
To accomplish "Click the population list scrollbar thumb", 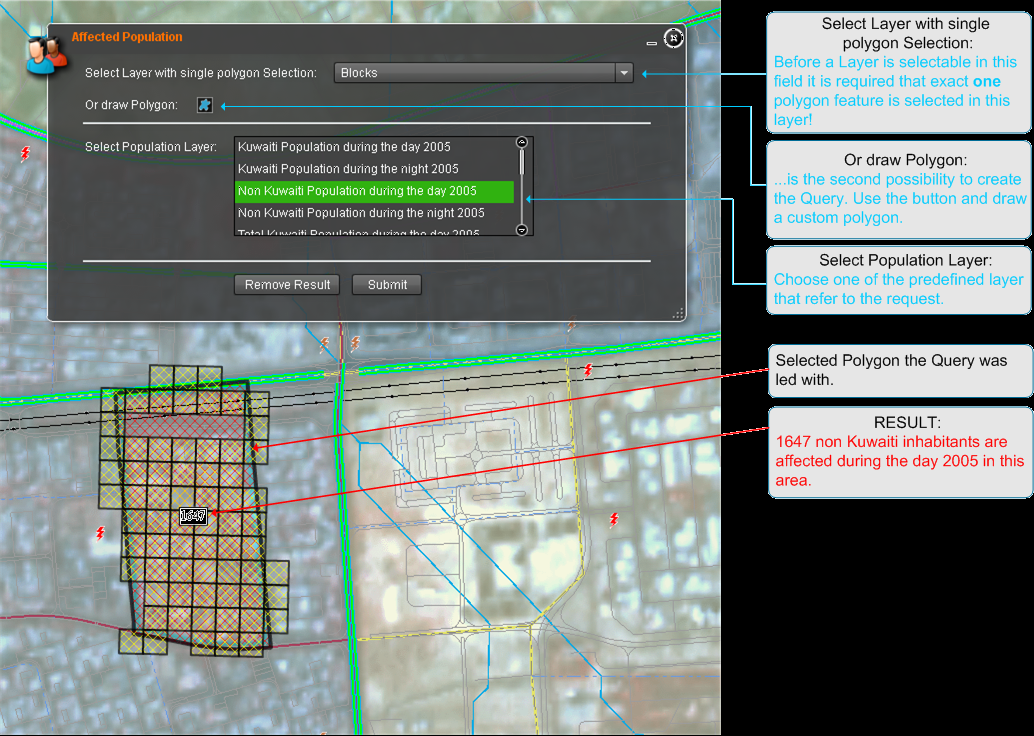I will coord(521,161).
